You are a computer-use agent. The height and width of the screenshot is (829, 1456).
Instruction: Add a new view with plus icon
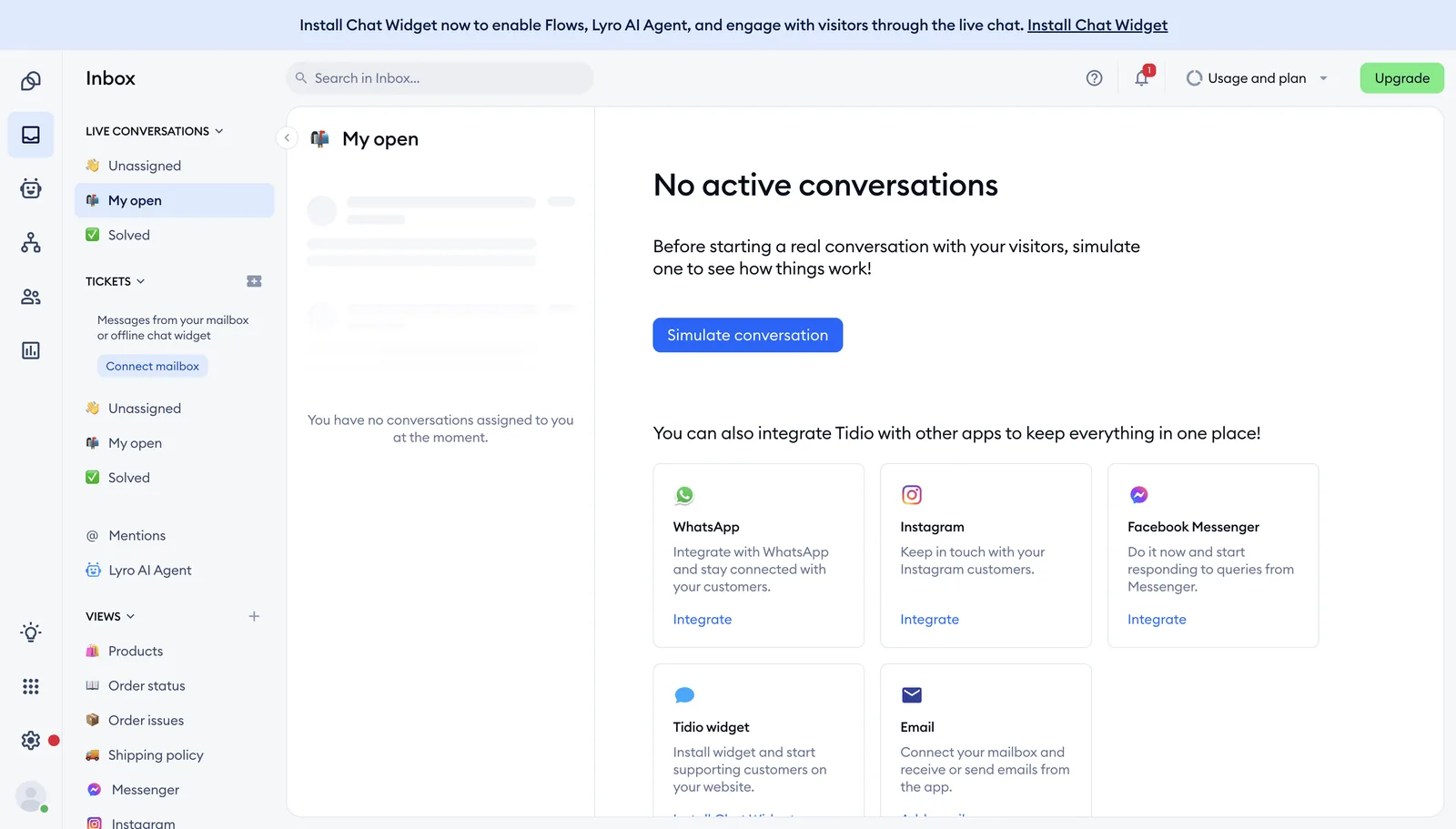[254, 616]
